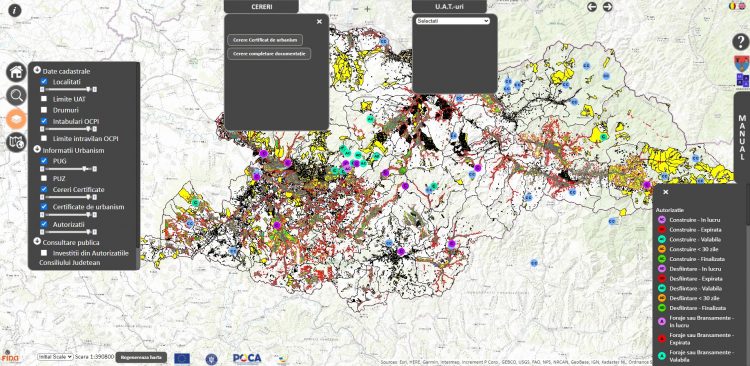Collapse the Date cadastrale group

click(37, 70)
